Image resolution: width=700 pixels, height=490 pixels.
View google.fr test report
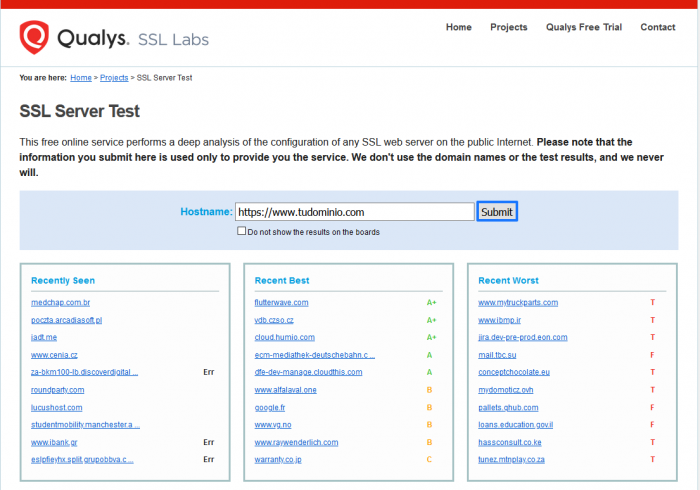pos(270,407)
